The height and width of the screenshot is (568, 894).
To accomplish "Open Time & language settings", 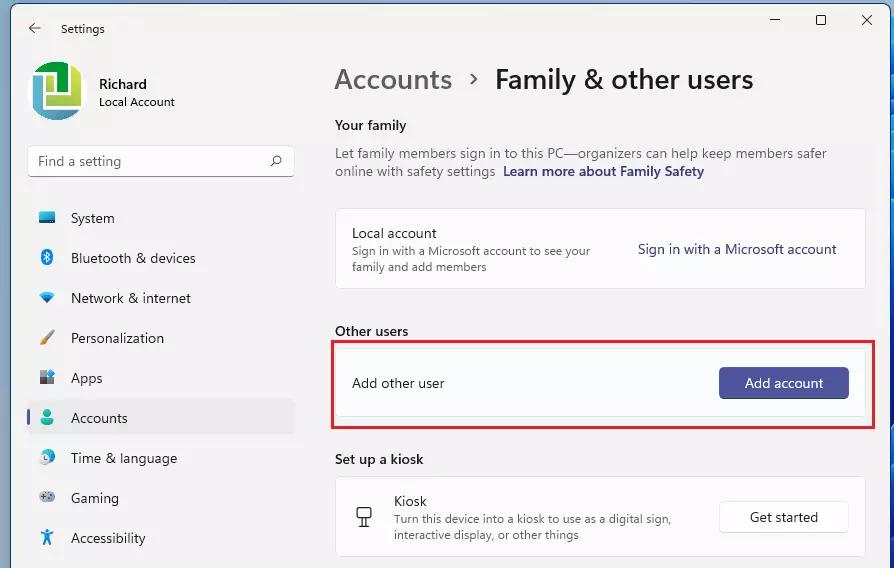I will point(123,458).
